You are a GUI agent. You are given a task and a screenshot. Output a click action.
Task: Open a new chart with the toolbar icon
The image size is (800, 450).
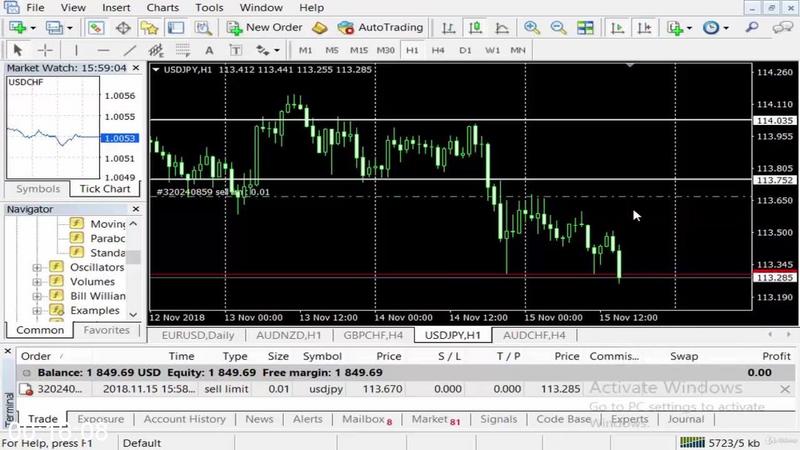[x=18, y=28]
